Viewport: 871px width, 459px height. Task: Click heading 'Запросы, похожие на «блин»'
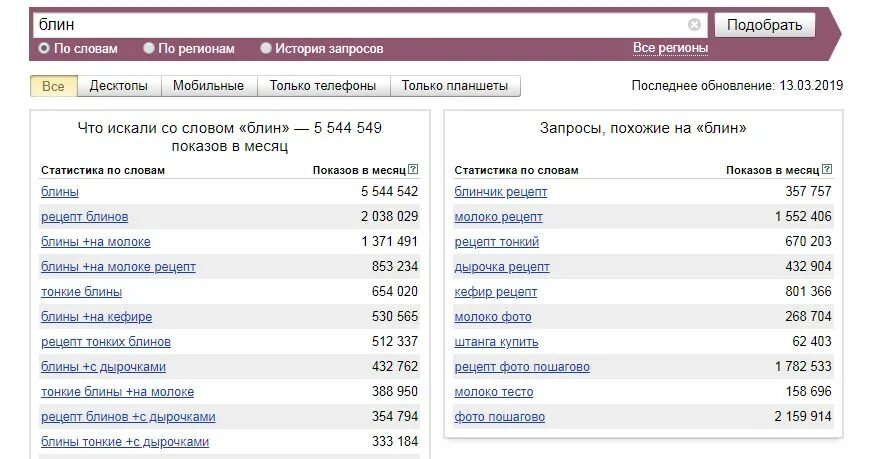click(643, 128)
